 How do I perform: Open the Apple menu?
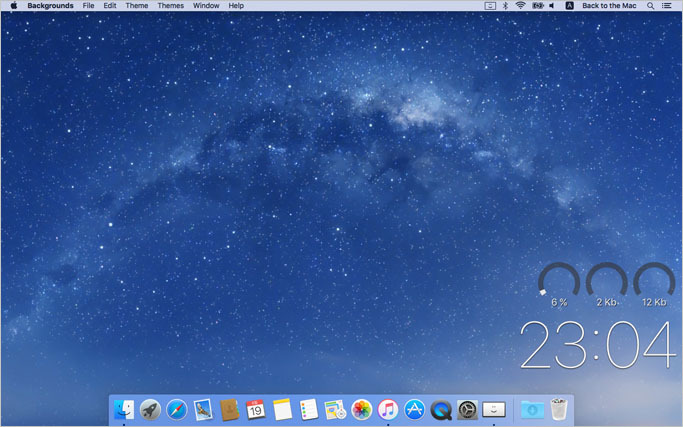click(x=14, y=5)
